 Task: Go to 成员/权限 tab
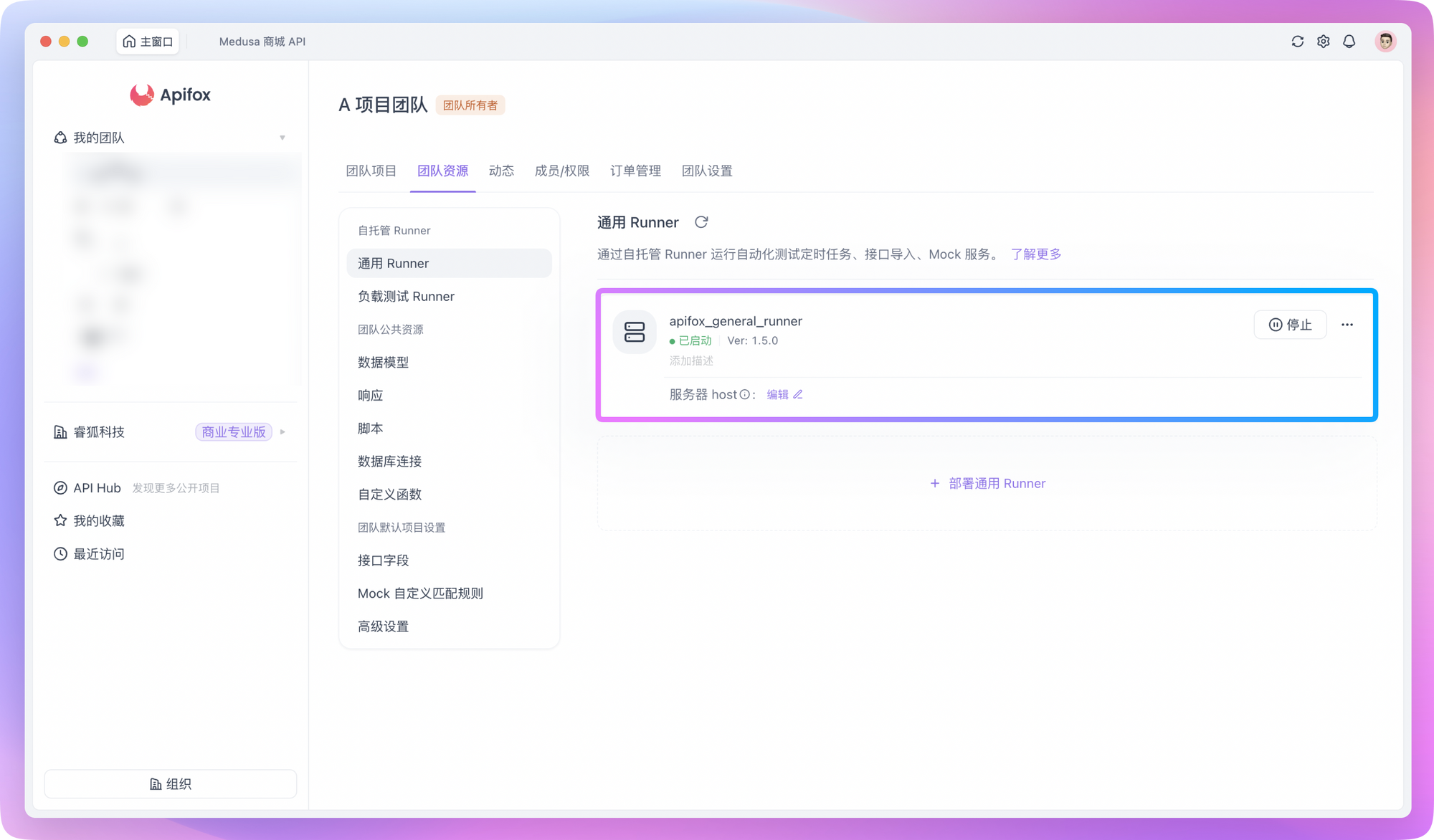562,171
